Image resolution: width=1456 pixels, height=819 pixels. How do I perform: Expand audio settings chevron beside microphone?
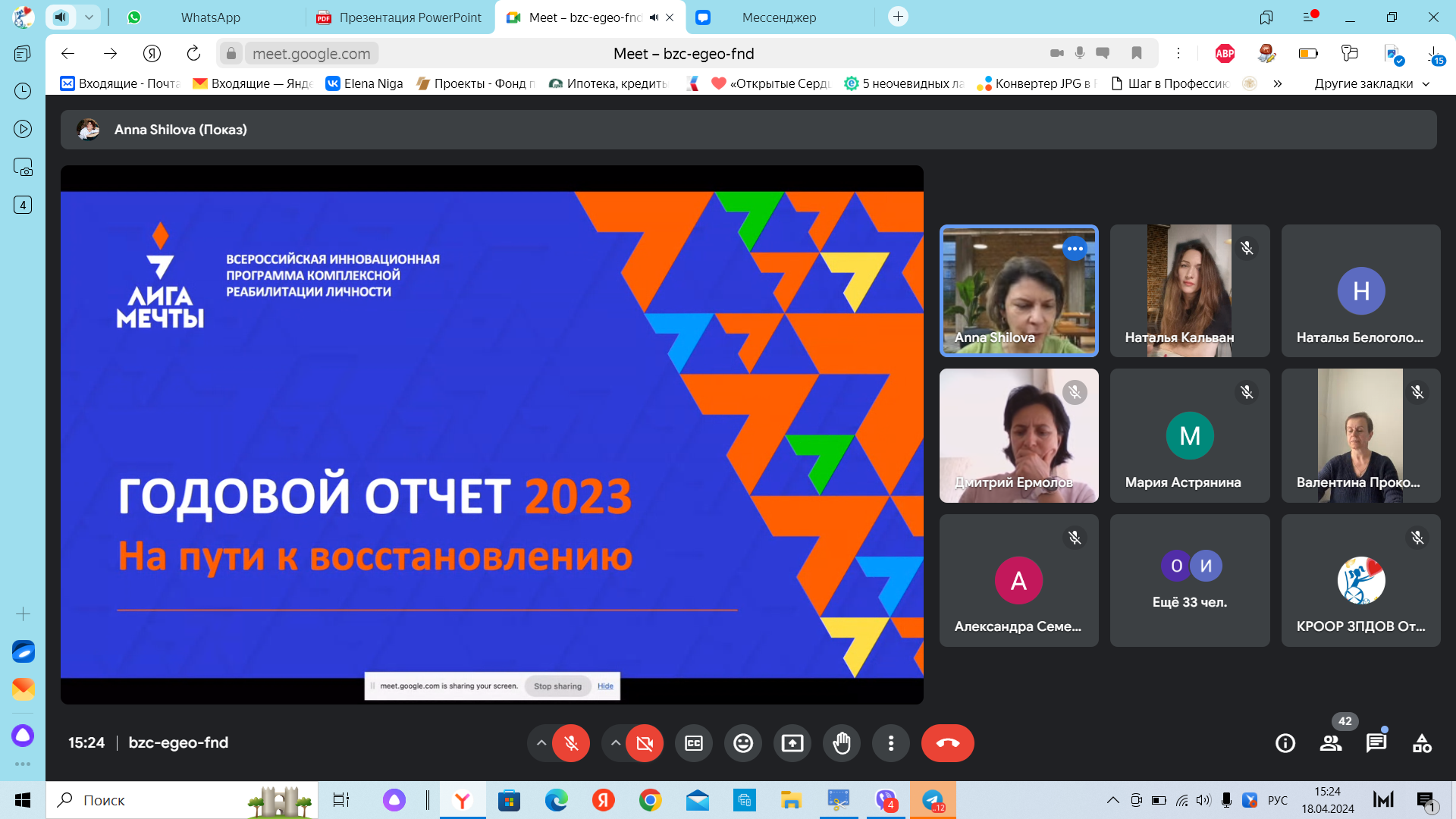pos(541,743)
